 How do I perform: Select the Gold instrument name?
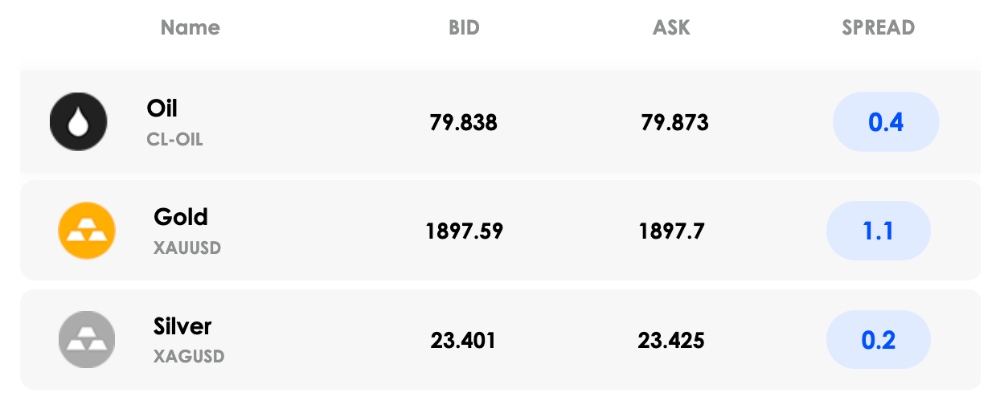pos(180,217)
